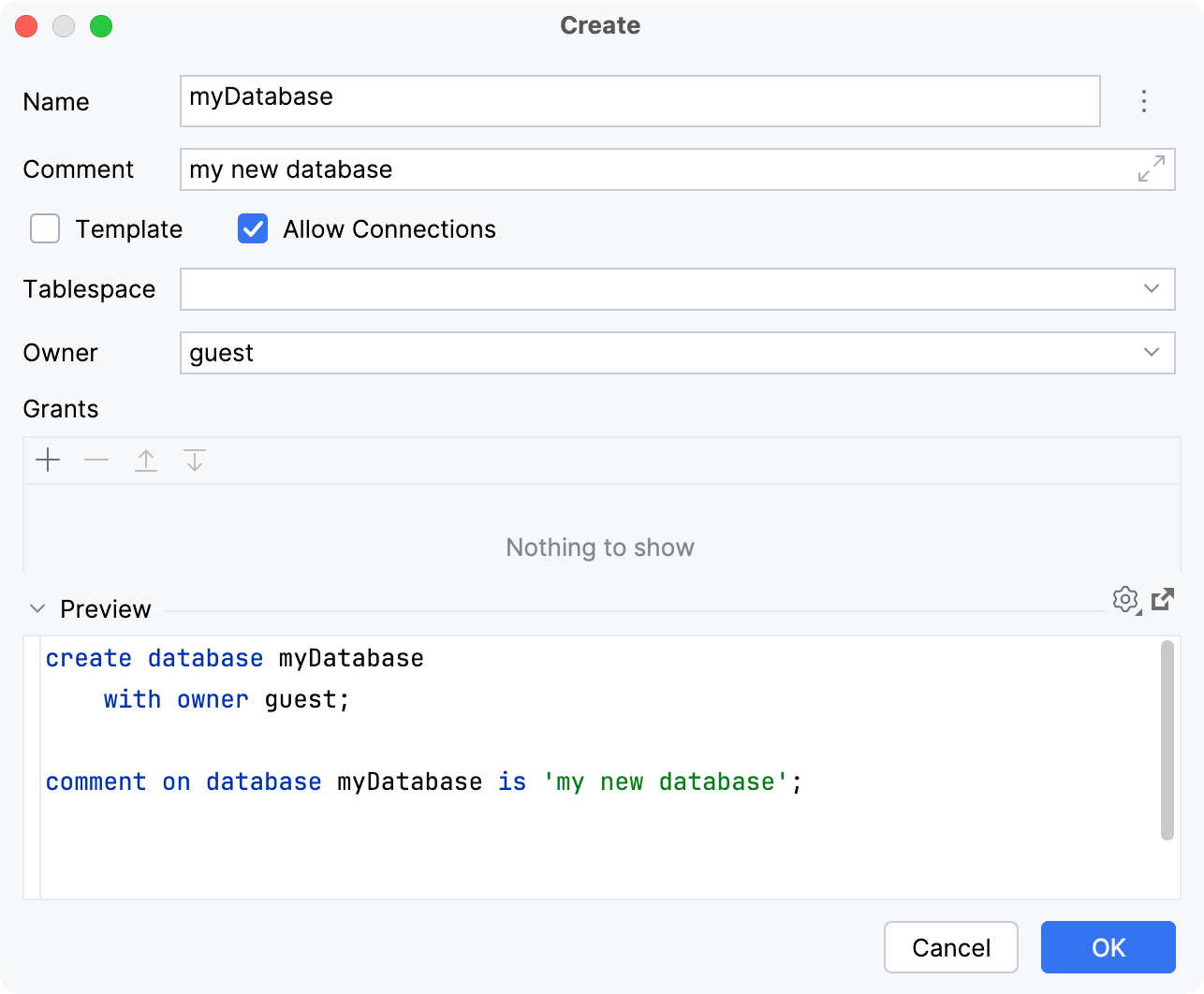Viewport: 1204px width, 994px height.
Task: Click the Owner field showing guest
Action: [x=562, y=353]
